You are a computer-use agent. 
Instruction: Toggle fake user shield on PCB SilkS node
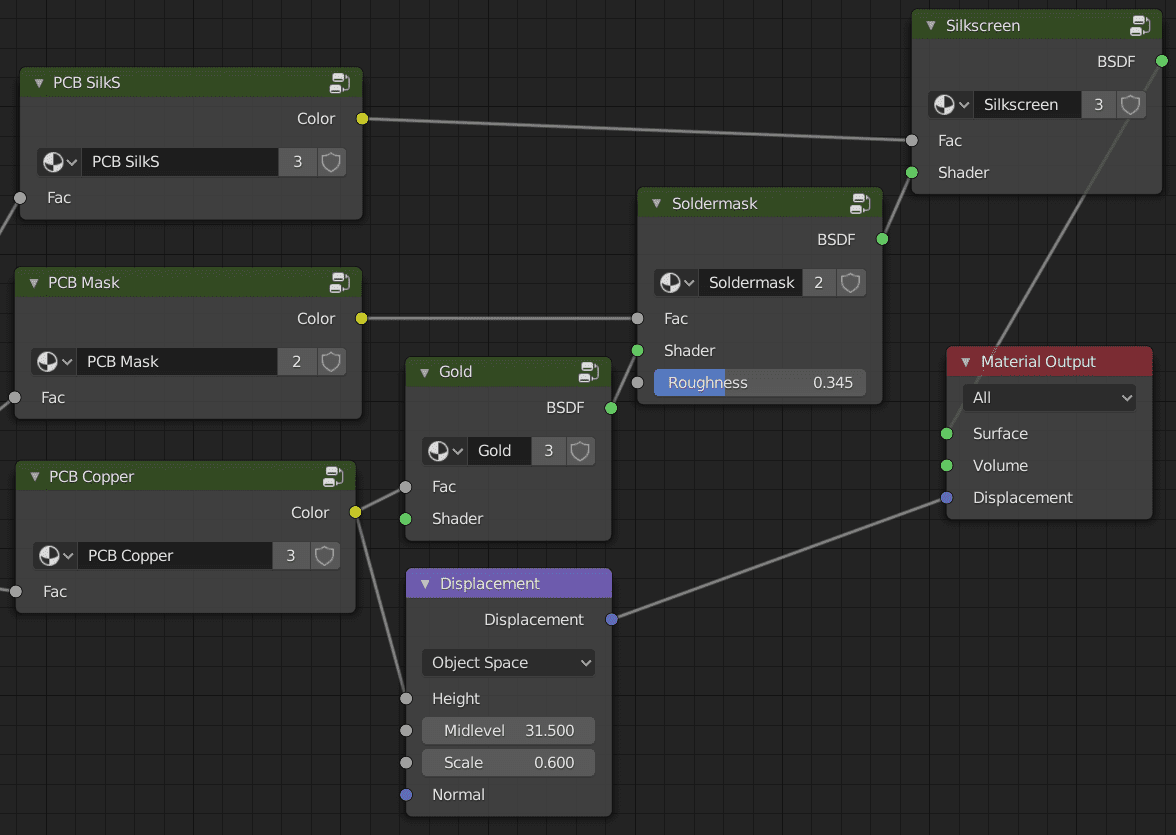point(331,161)
